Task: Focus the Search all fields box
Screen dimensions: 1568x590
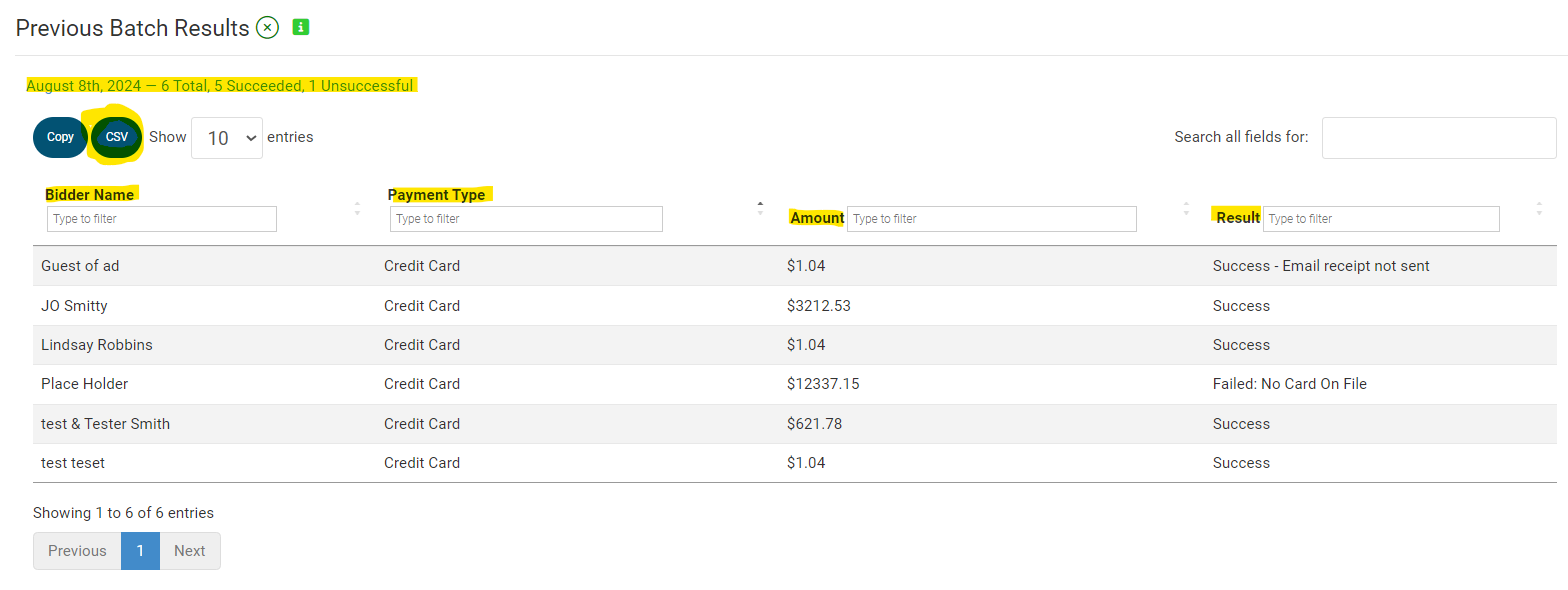Action: tap(1438, 138)
